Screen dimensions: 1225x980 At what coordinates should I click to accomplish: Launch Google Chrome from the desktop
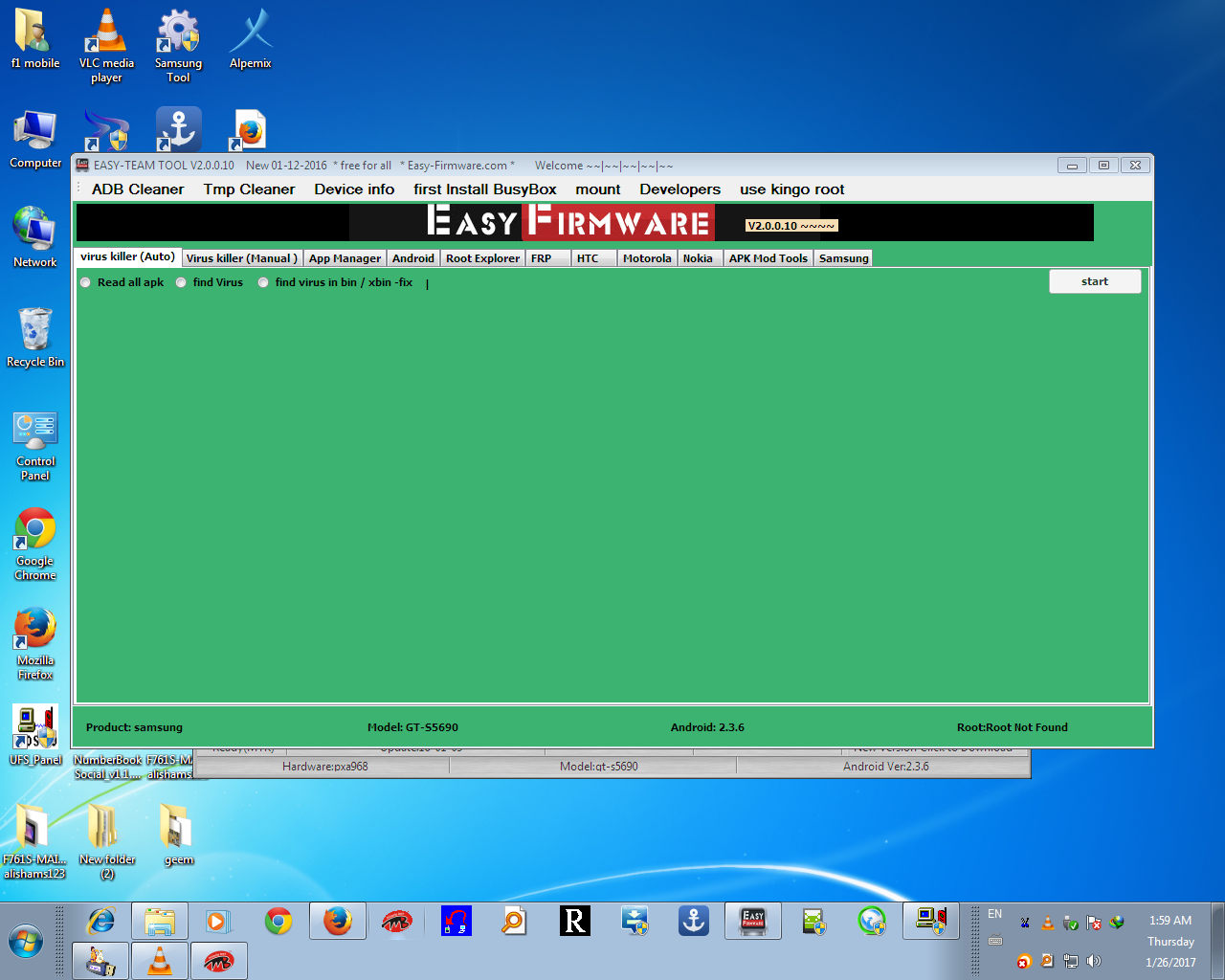pos(35,544)
